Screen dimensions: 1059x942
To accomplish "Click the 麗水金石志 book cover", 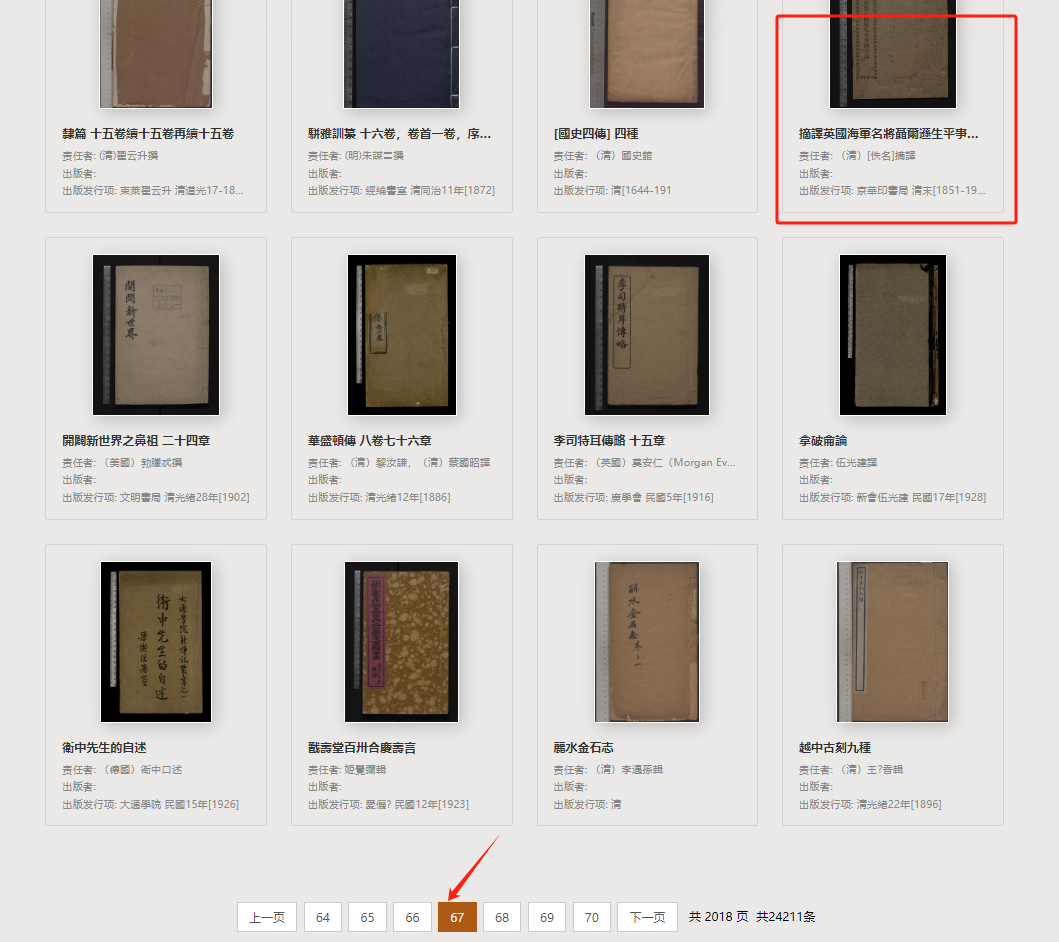I will point(647,642).
